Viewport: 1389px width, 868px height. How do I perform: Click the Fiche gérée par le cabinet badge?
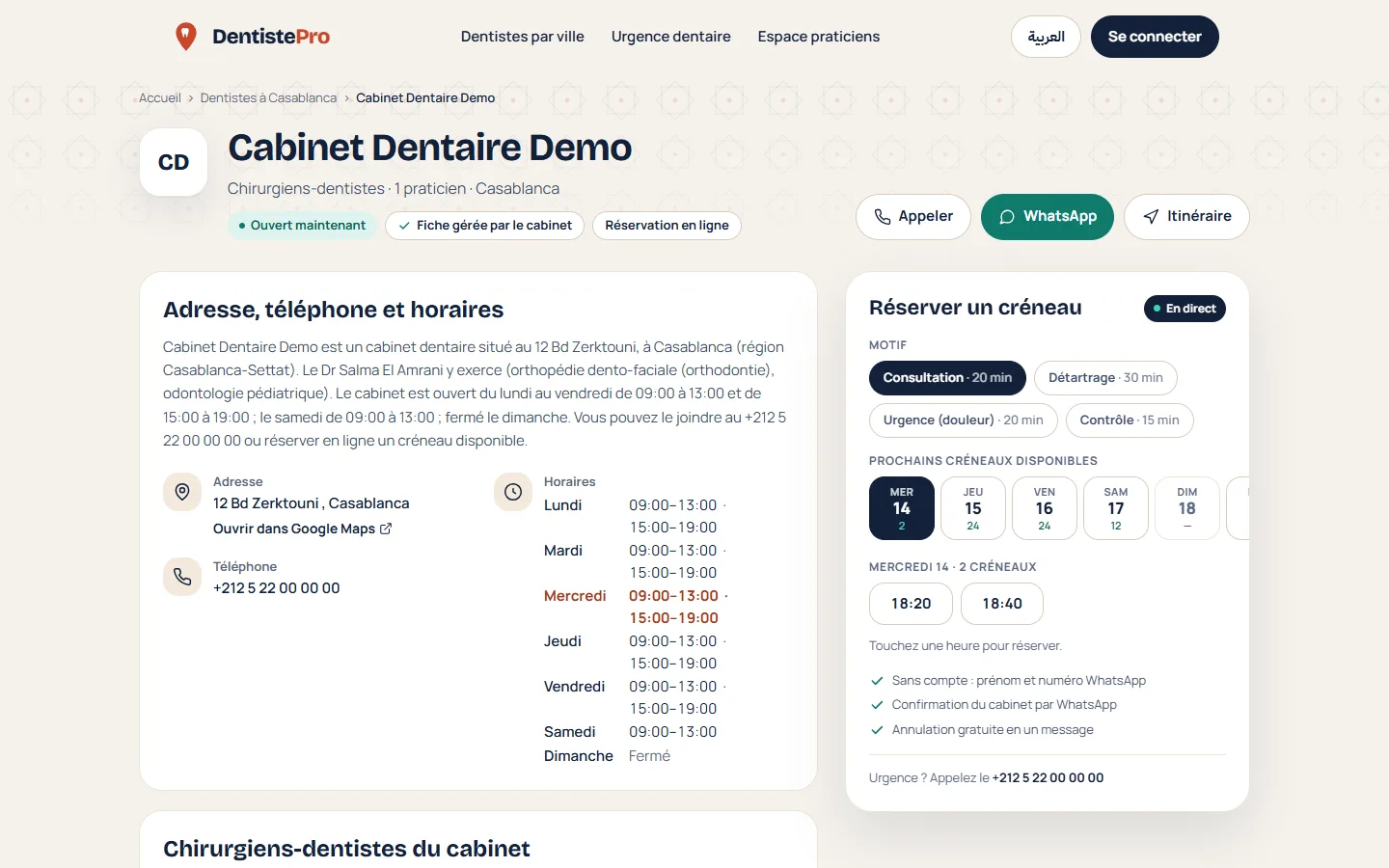484,226
